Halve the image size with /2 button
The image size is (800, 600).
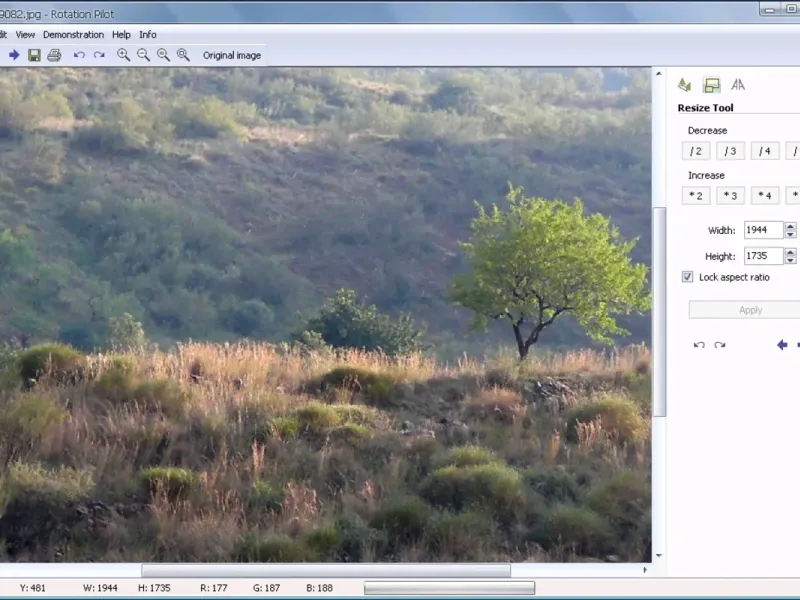click(x=696, y=151)
